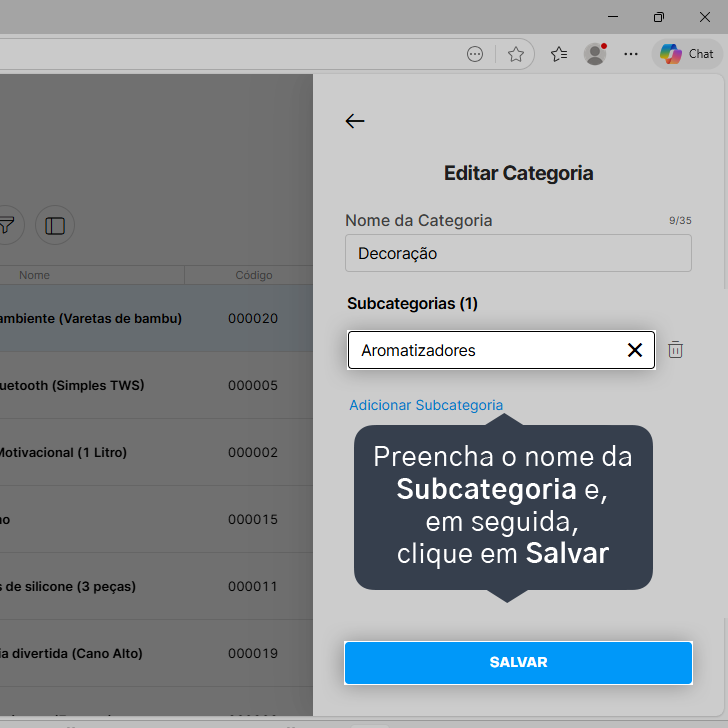Go back using the left arrow
728x728 pixels.
click(355, 121)
